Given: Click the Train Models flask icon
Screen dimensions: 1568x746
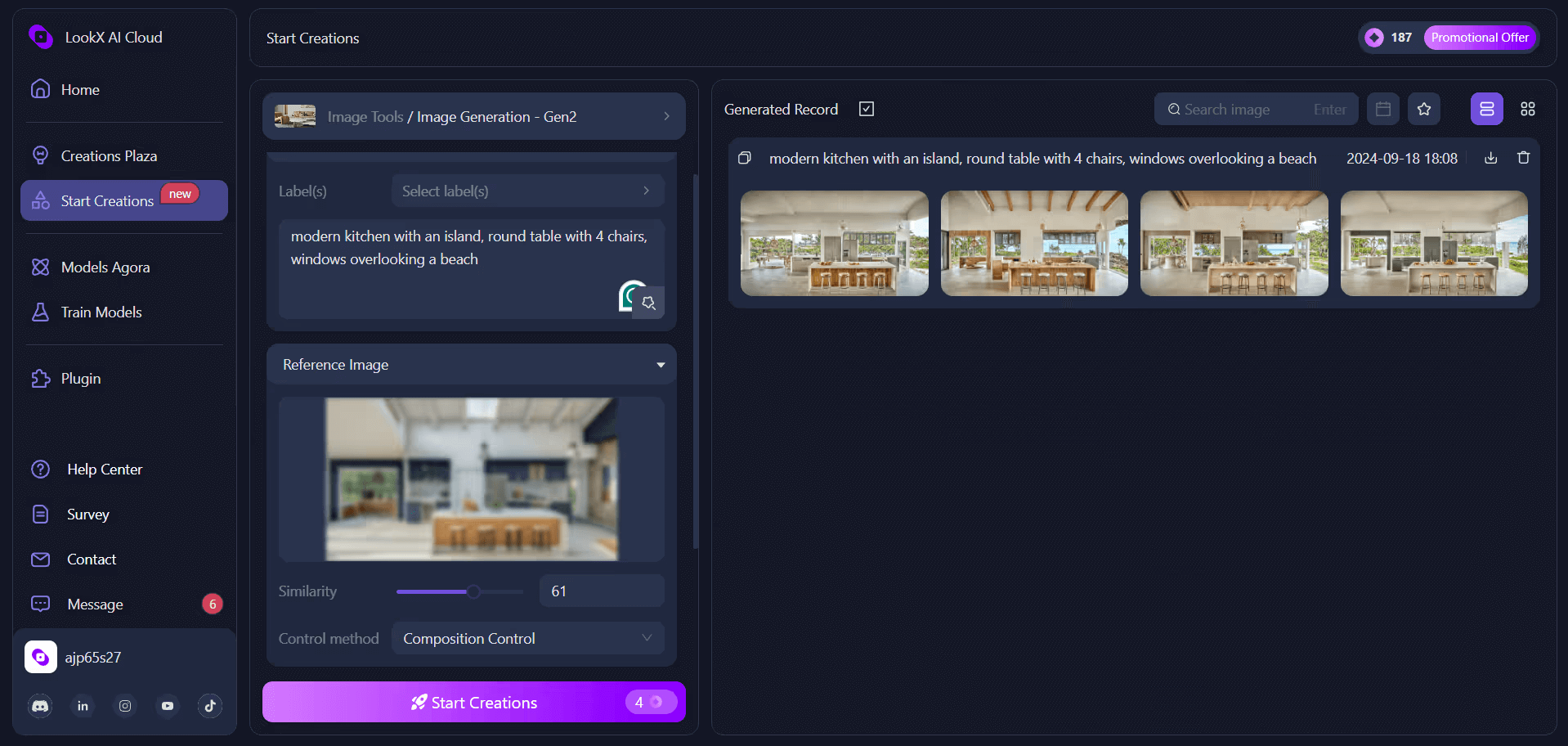Looking at the screenshot, I should (x=40, y=312).
